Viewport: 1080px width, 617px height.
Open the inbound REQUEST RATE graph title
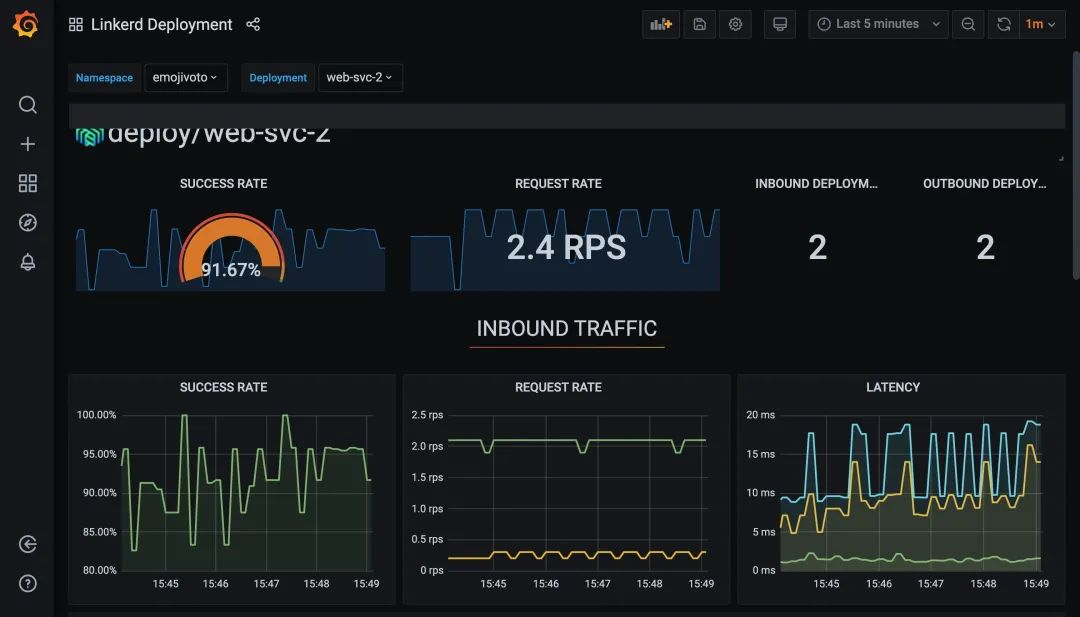(x=558, y=388)
